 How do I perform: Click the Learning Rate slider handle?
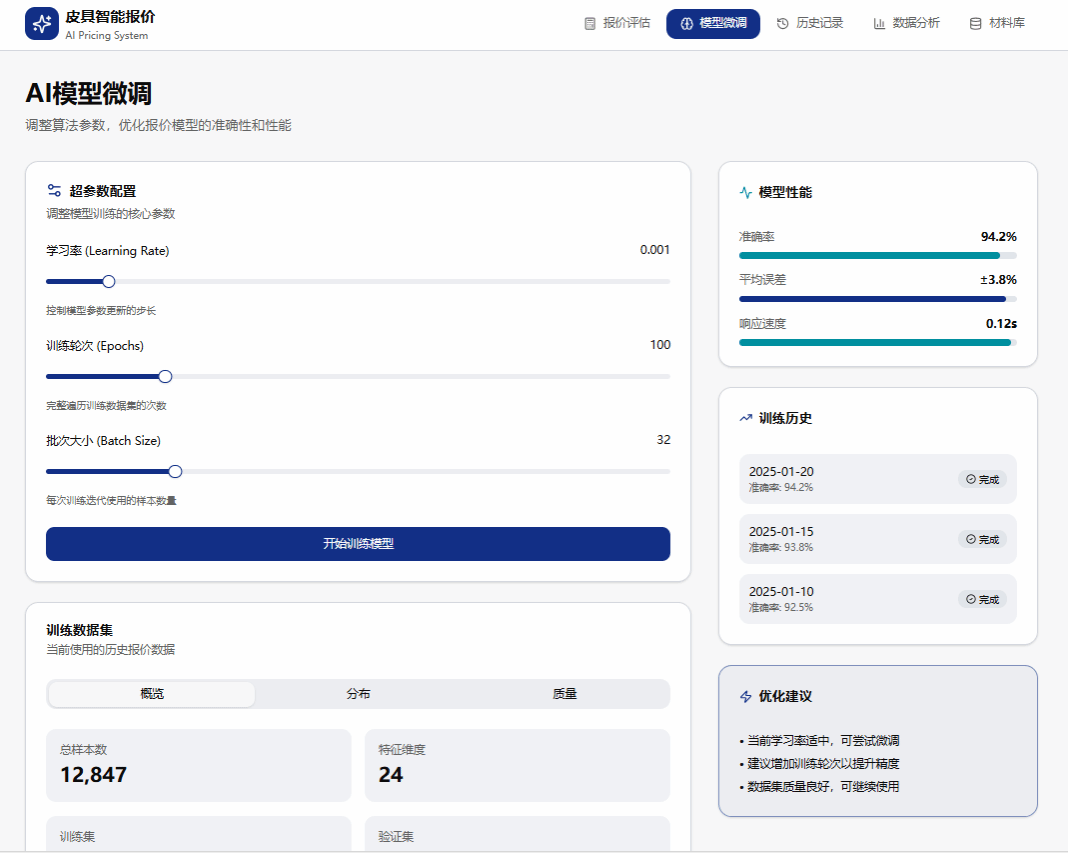tap(109, 281)
